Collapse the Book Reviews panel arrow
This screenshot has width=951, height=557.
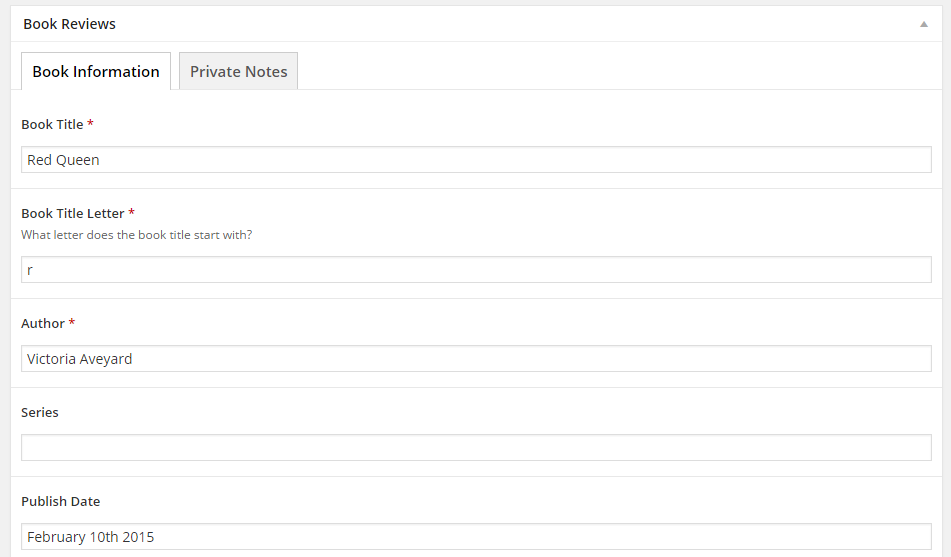tap(923, 24)
